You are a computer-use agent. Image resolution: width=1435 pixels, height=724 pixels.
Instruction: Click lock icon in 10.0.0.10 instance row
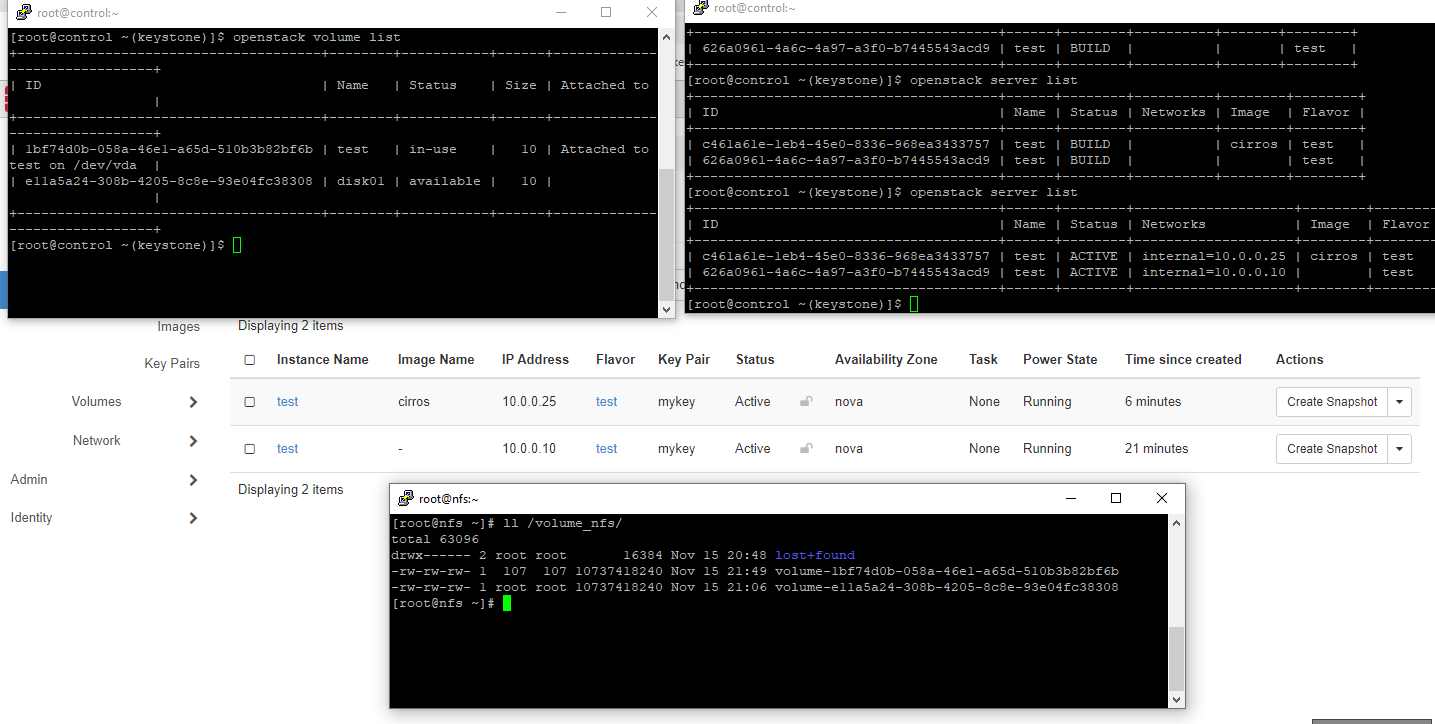tap(806, 449)
